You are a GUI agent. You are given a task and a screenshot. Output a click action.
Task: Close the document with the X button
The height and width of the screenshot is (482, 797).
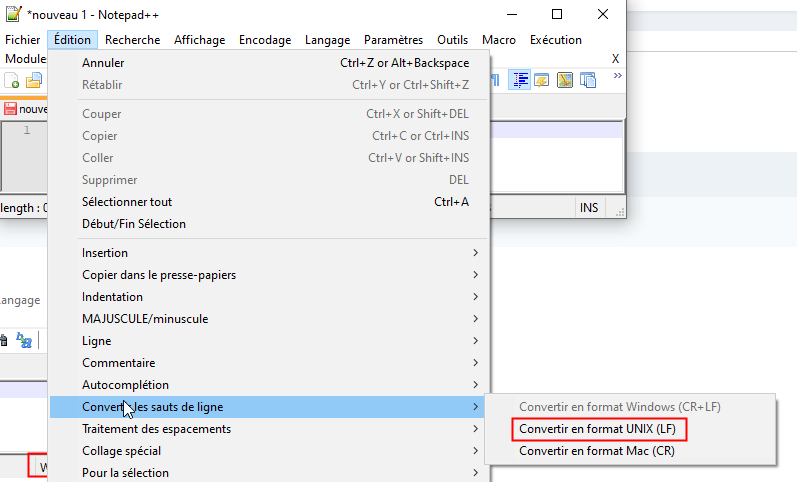(x=615, y=59)
